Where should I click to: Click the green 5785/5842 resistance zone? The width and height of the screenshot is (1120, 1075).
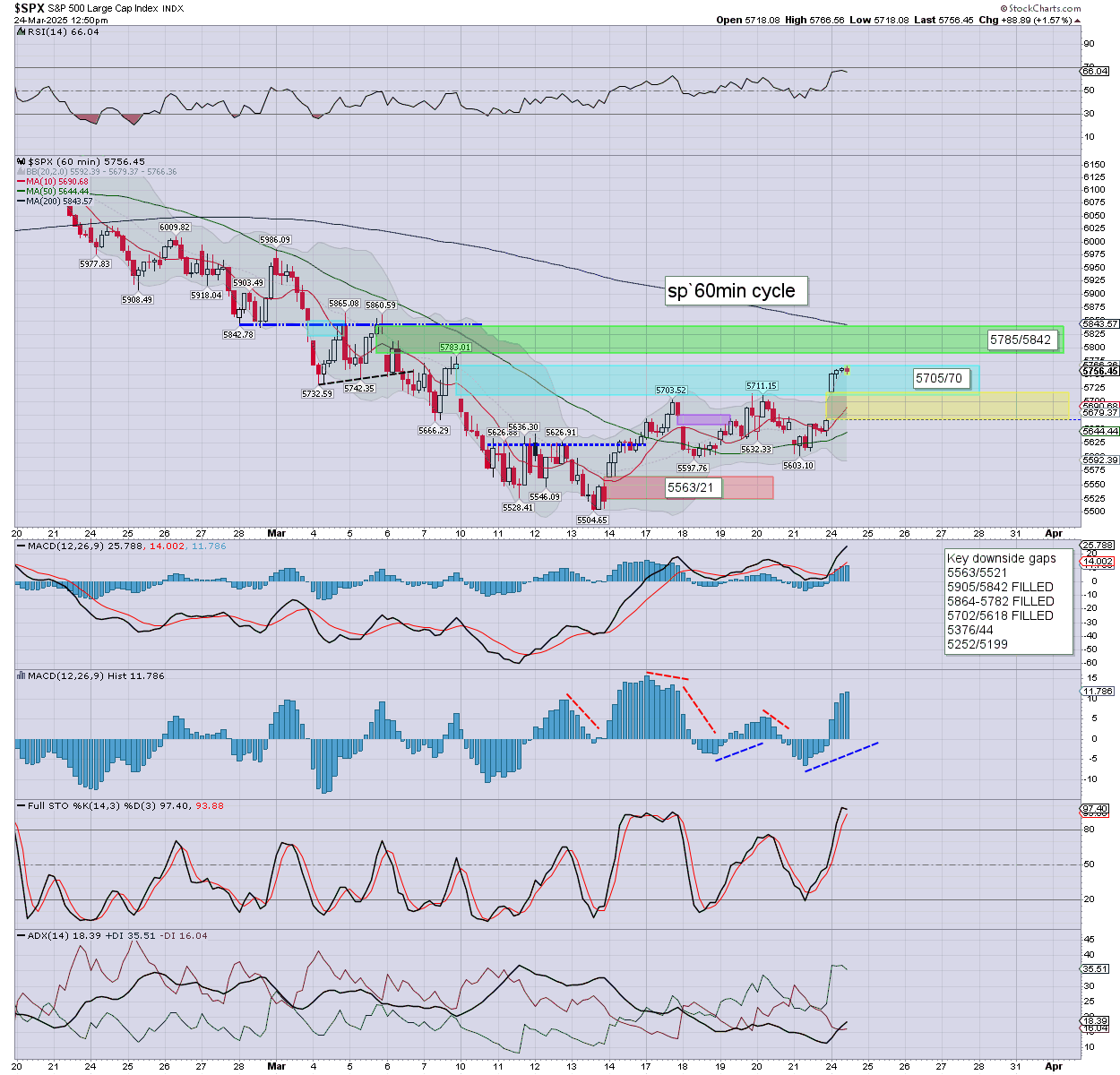(x=717, y=340)
